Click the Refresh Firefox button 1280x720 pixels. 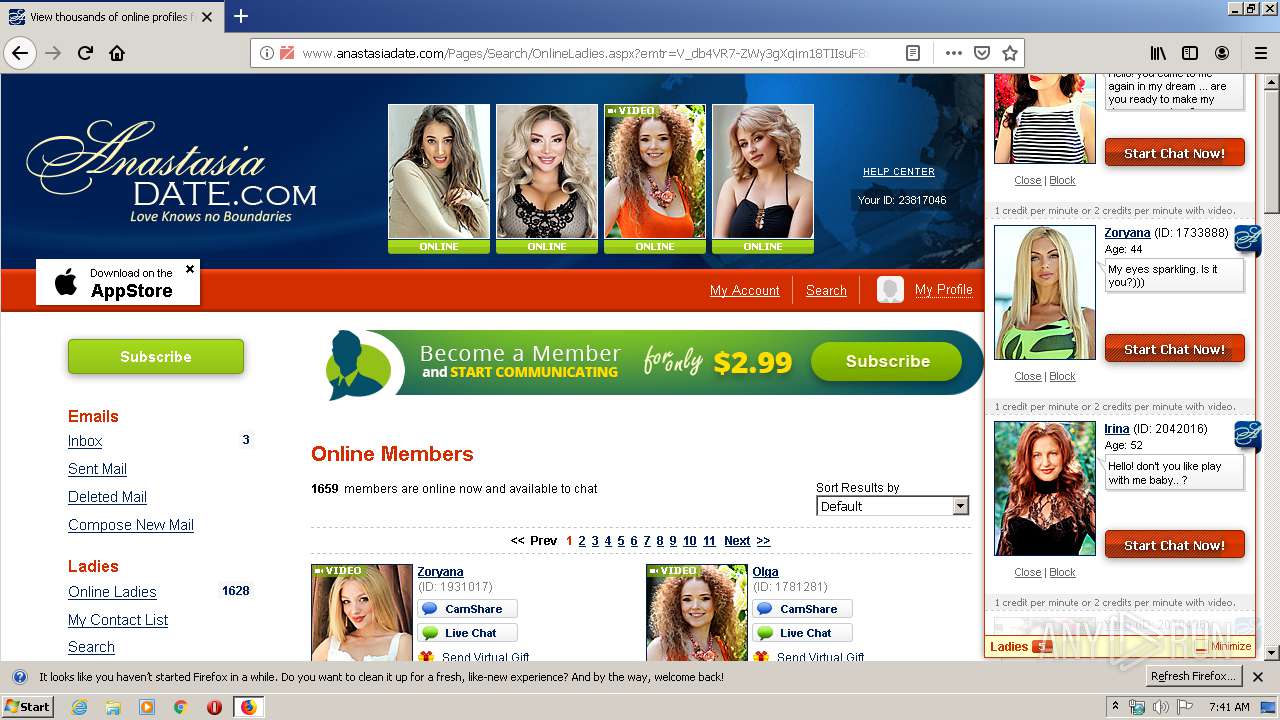[x=1193, y=677]
